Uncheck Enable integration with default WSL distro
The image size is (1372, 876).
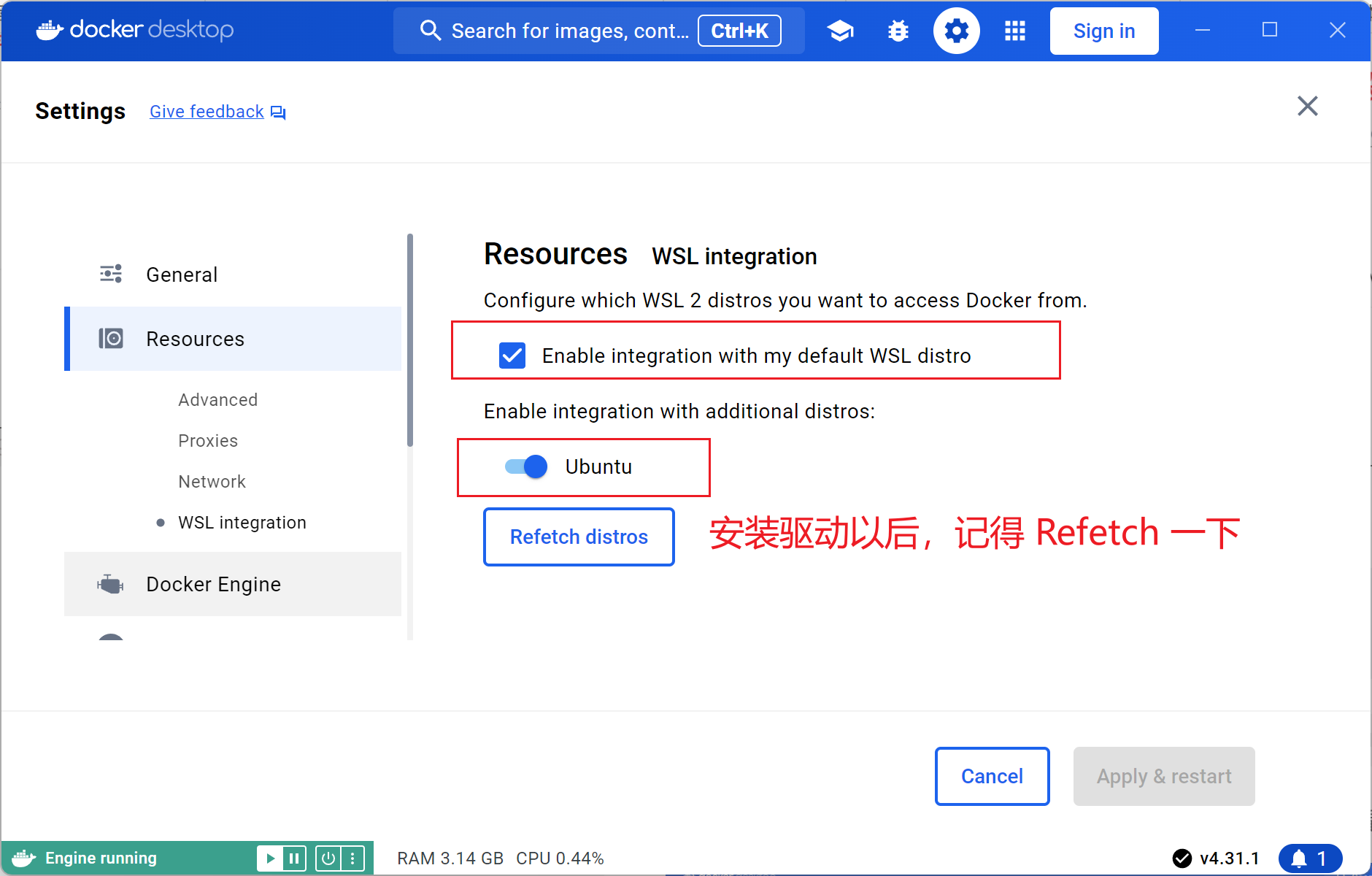512,356
